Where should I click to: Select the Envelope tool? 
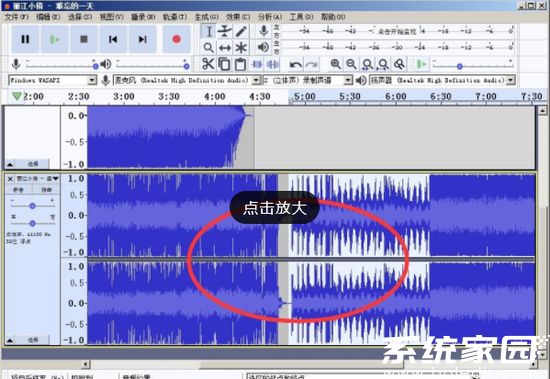(224, 31)
